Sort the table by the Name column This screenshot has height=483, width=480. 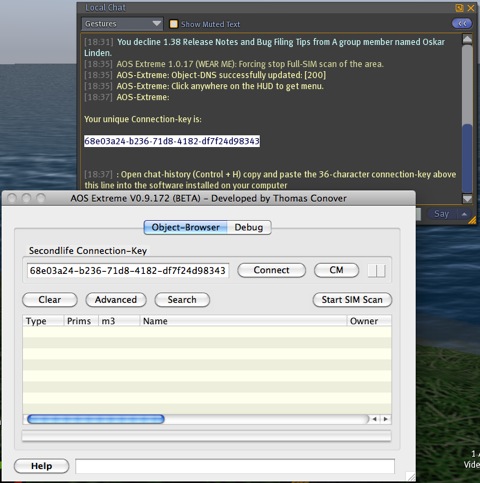(x=243, y=321)
